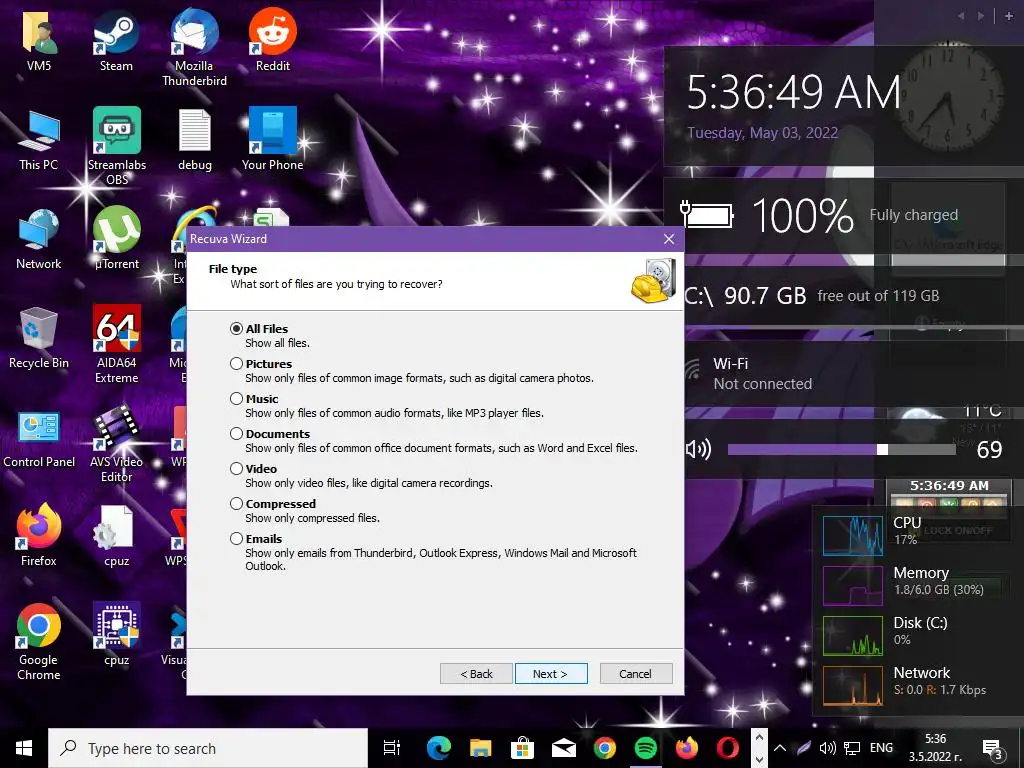
Task: Open File Explorer from taskbar
Action: click(481, 748)
